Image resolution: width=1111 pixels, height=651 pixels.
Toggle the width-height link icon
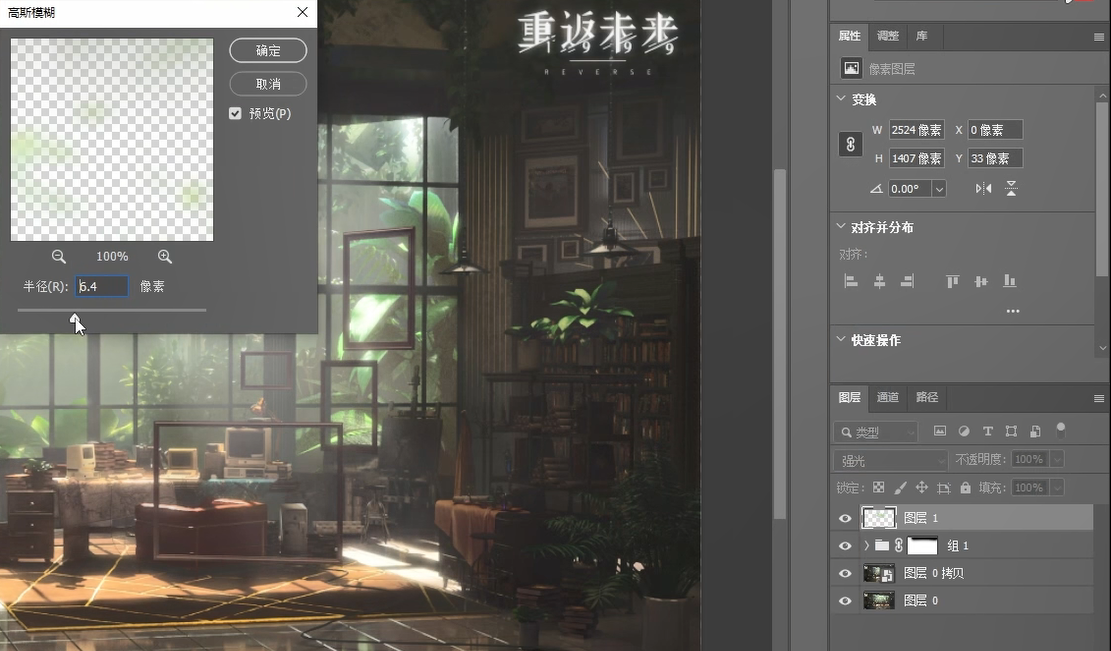(850, 145)
